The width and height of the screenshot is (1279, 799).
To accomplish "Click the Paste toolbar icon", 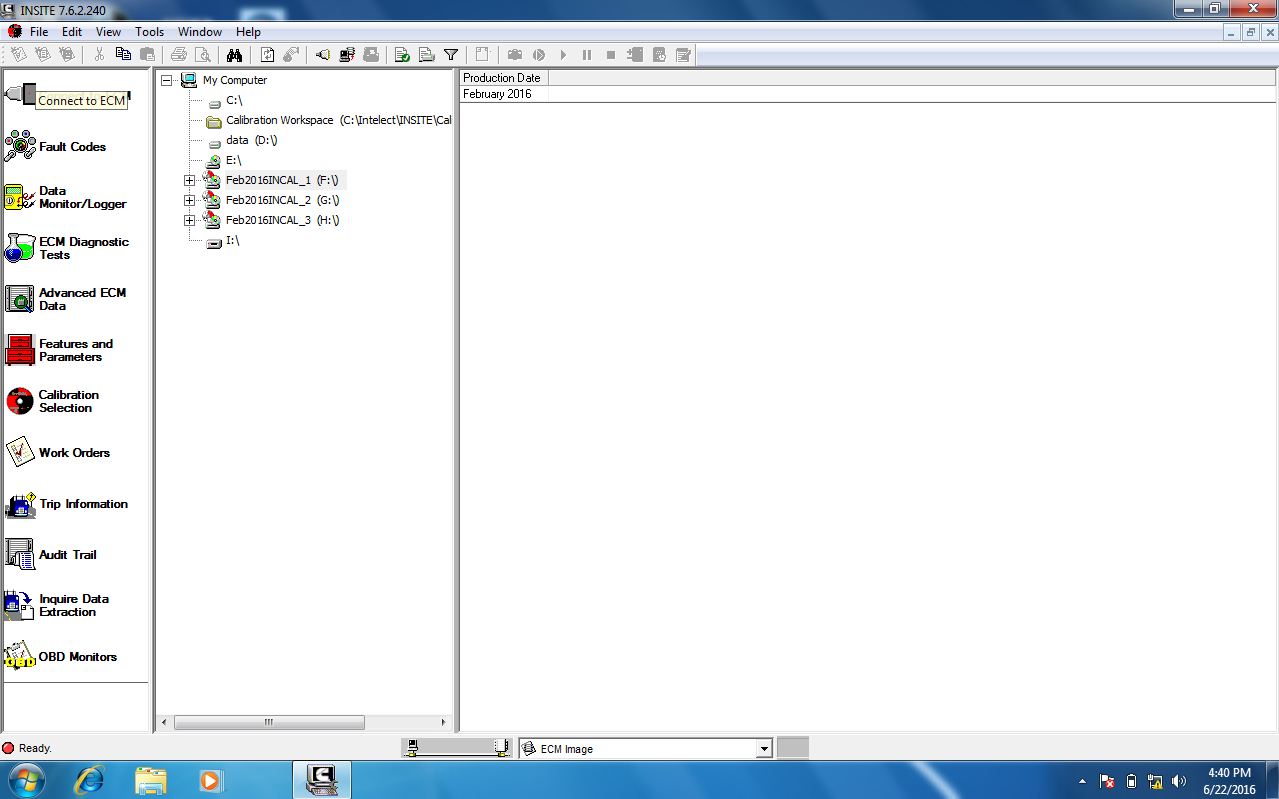I will click(x=147, y=55).
